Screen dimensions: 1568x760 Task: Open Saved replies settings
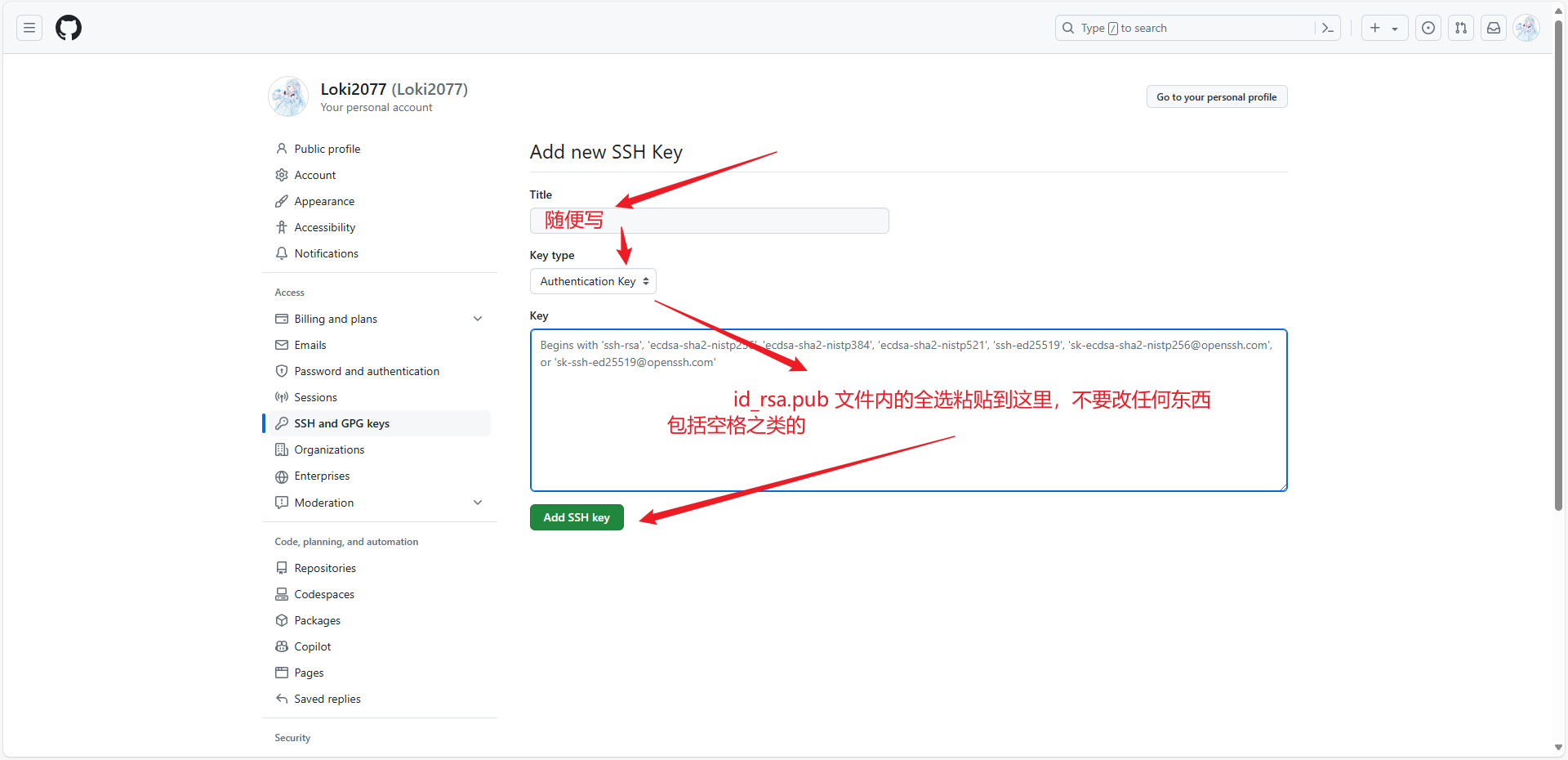327,699
